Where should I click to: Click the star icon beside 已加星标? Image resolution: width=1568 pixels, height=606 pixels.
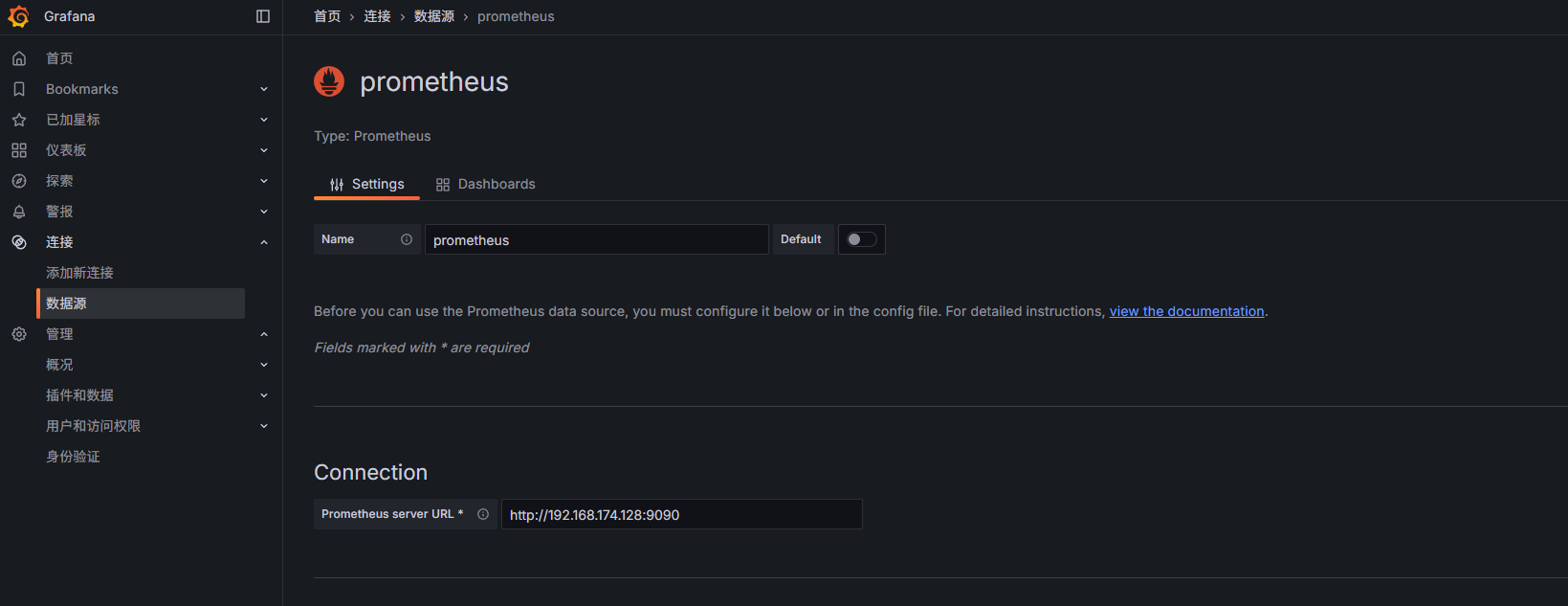click(x=19, y=120)
